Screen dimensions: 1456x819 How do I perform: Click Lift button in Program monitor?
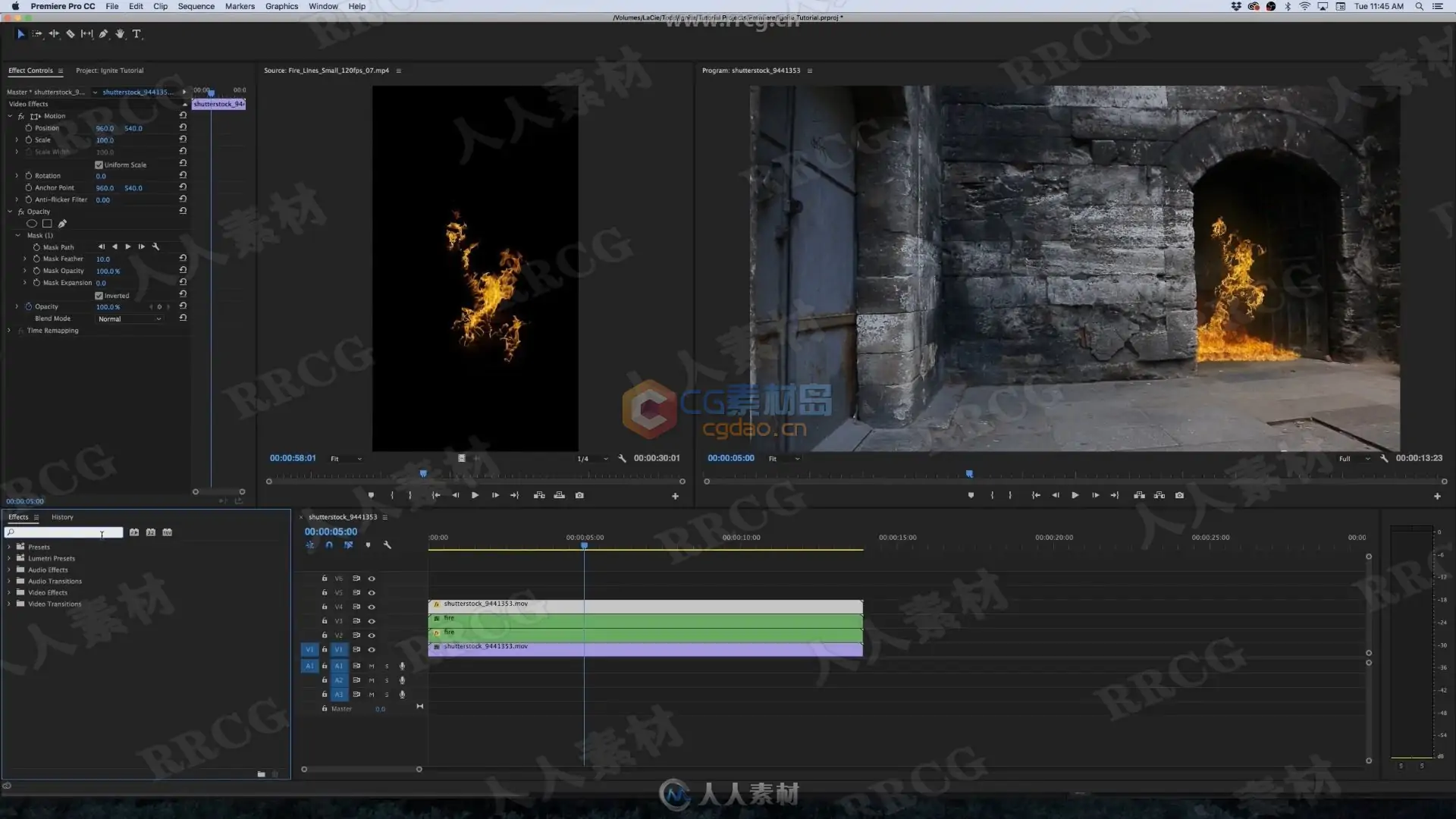(x=1139, y=495)
